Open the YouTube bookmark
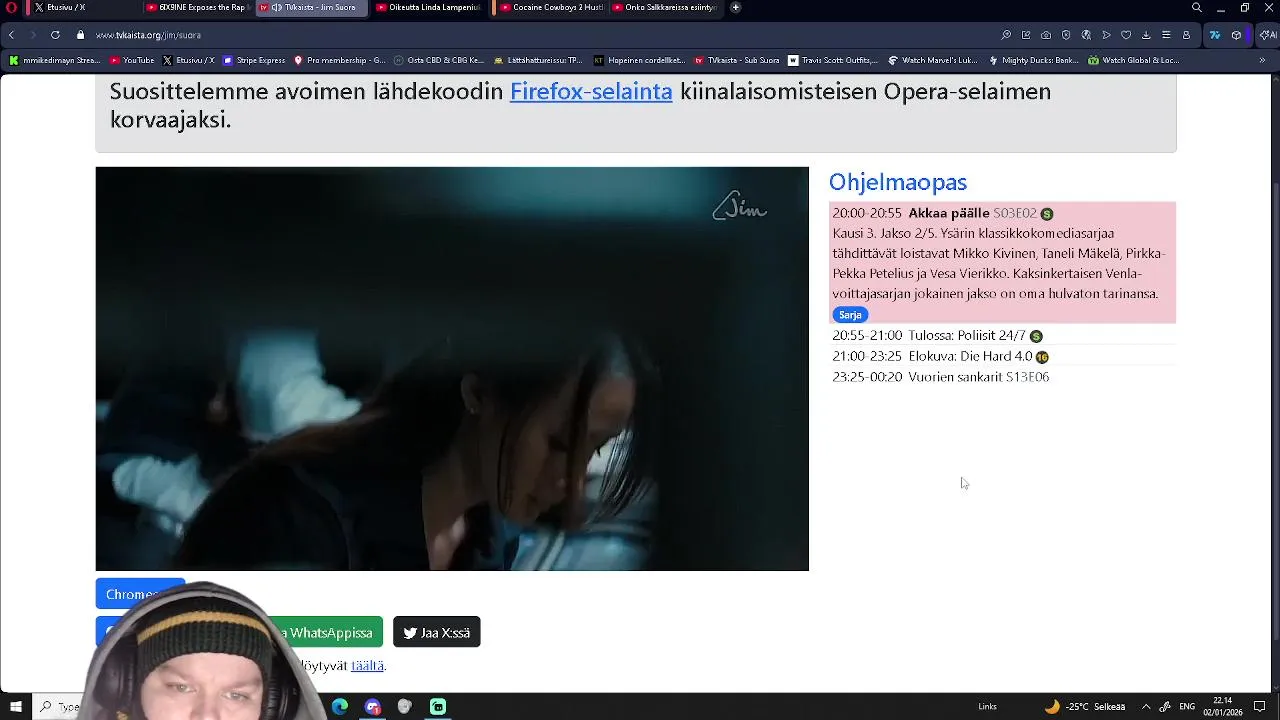Image resolution: width=1280 pixels, height=720 pixels. pyautogui.click(x=132, y=60)
